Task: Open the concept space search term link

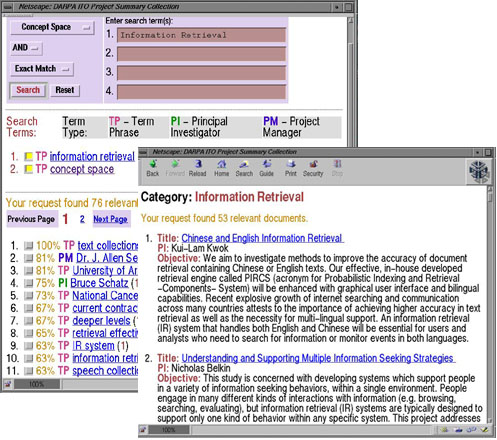Action: [82, 169]
